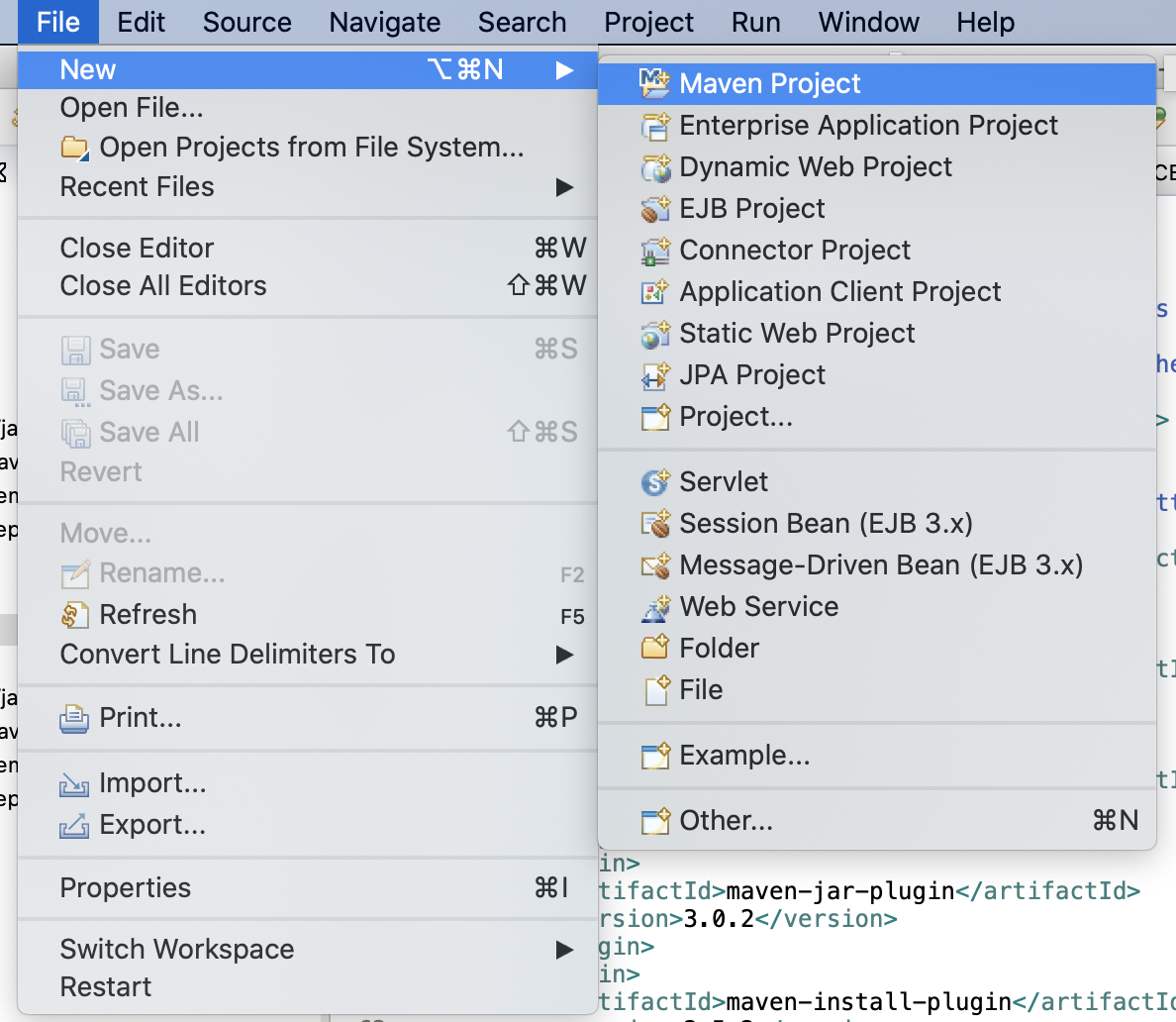Image resolution: width=1176 pixels, height=1022 pixels.
Task: Open the Source menu
Action: pyautogui.click(x=246, y=22)
